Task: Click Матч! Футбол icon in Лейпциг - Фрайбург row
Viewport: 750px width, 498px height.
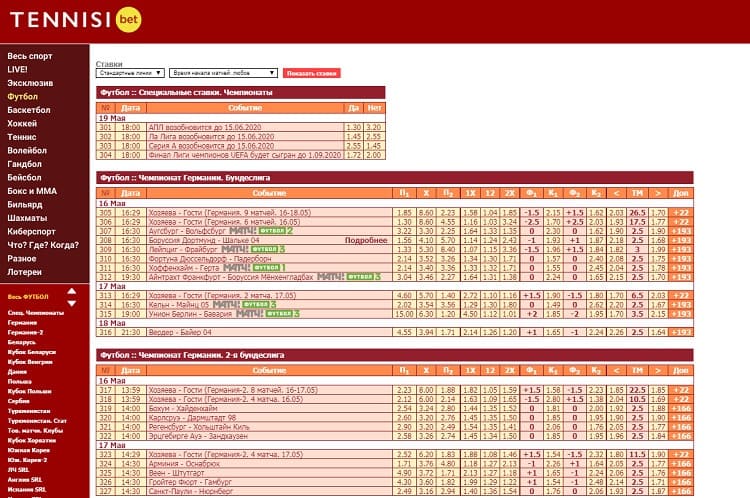Action: point(253,249)
